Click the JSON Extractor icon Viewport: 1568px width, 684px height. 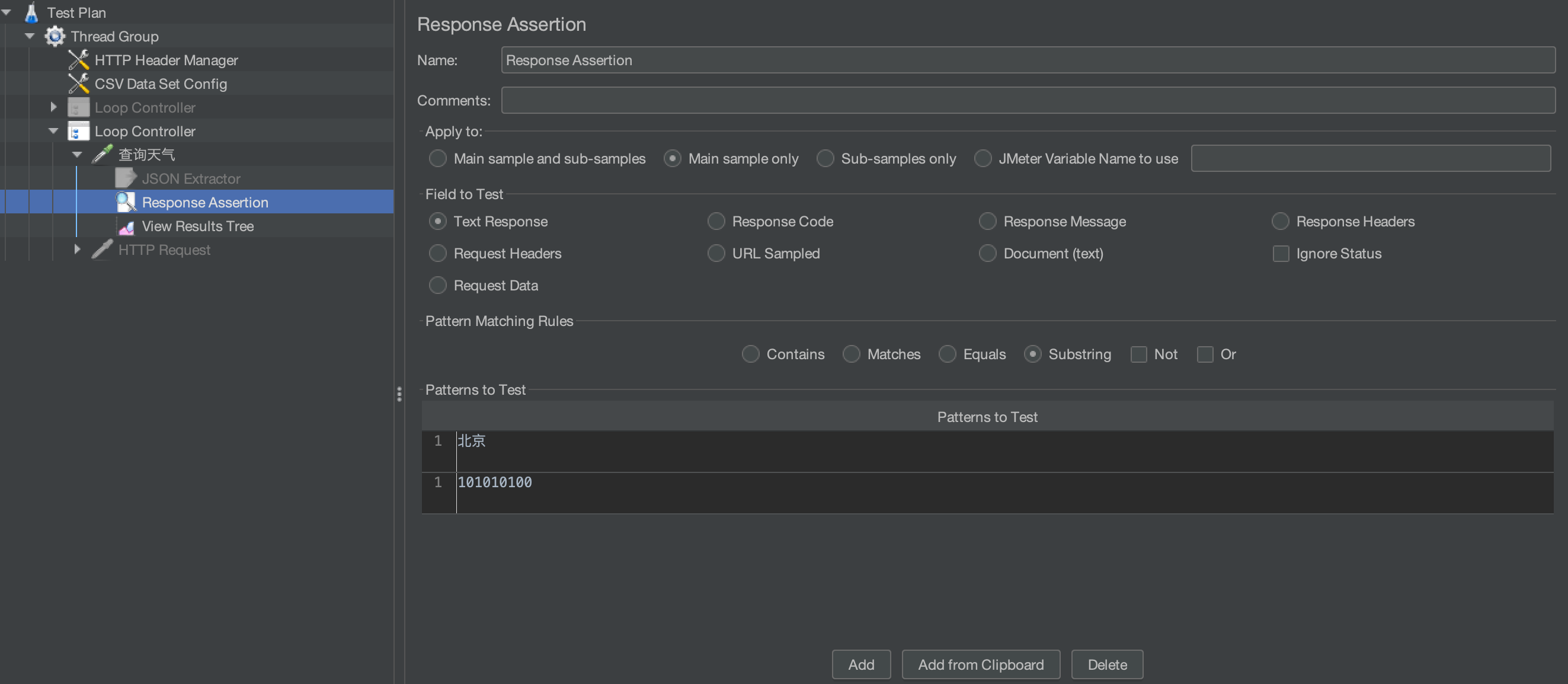126,178
